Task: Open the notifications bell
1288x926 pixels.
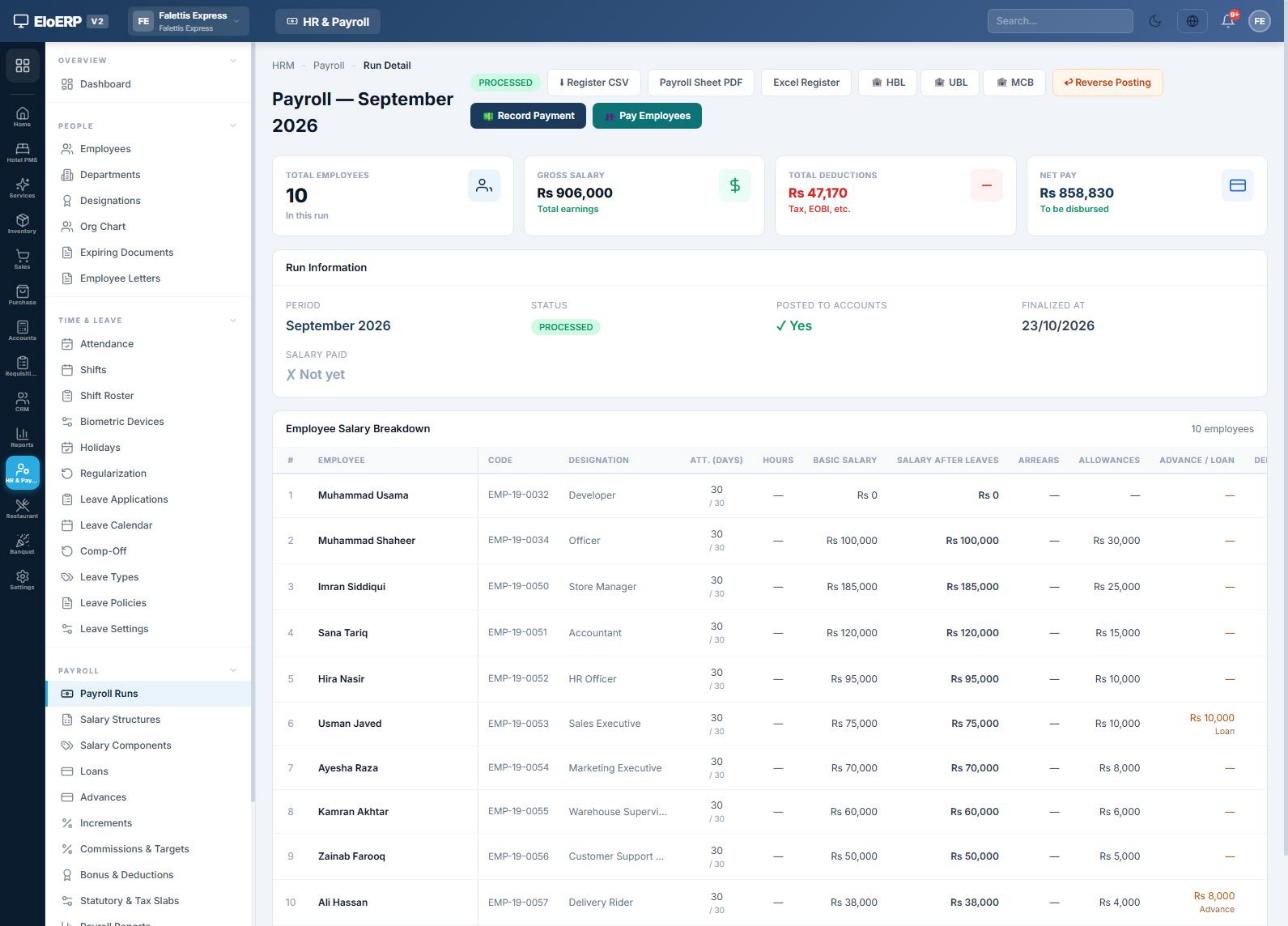Action: pyautogui.click(x=1228, y=21)
